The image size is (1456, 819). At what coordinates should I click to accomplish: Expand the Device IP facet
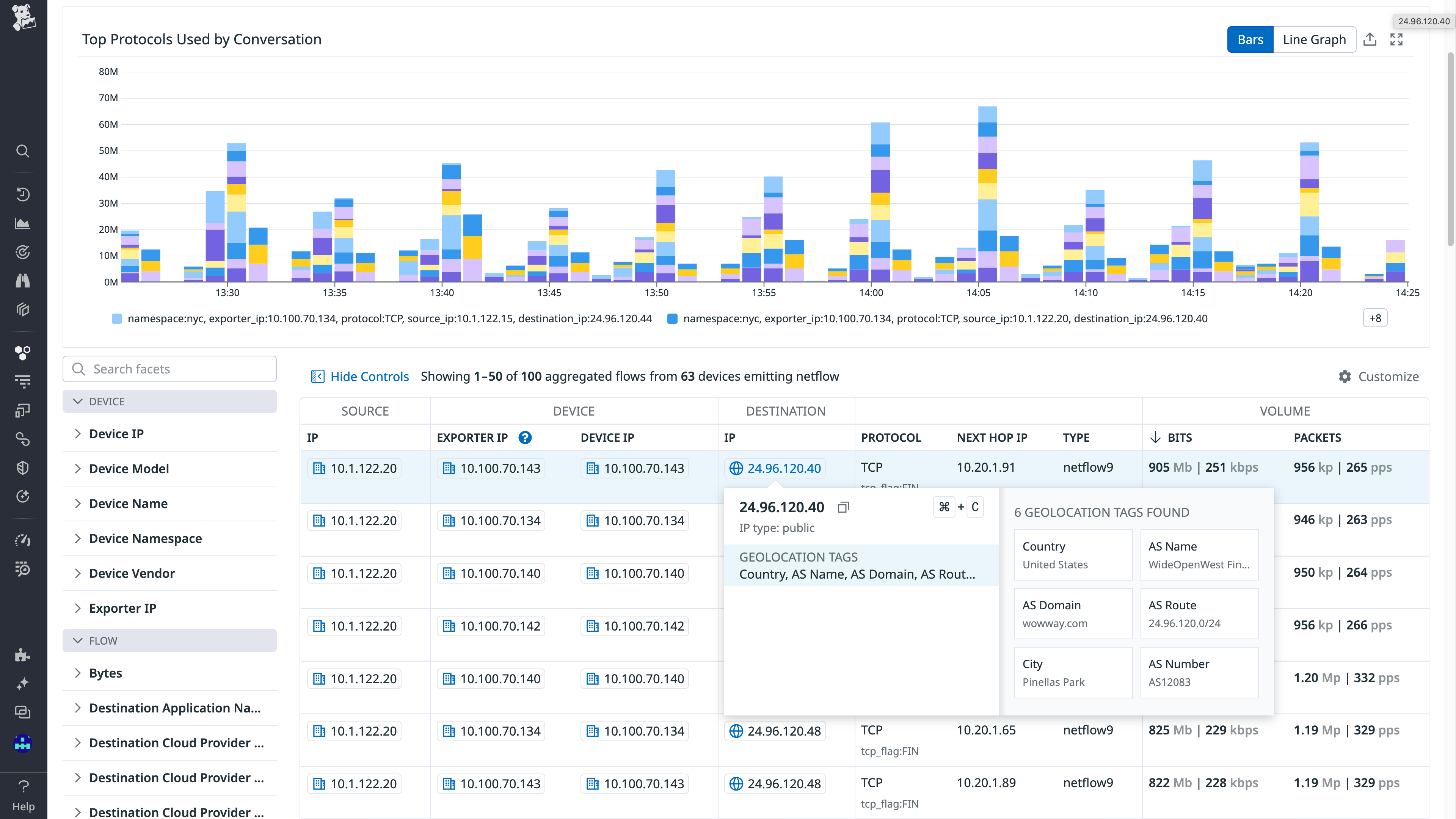point(116,433)
